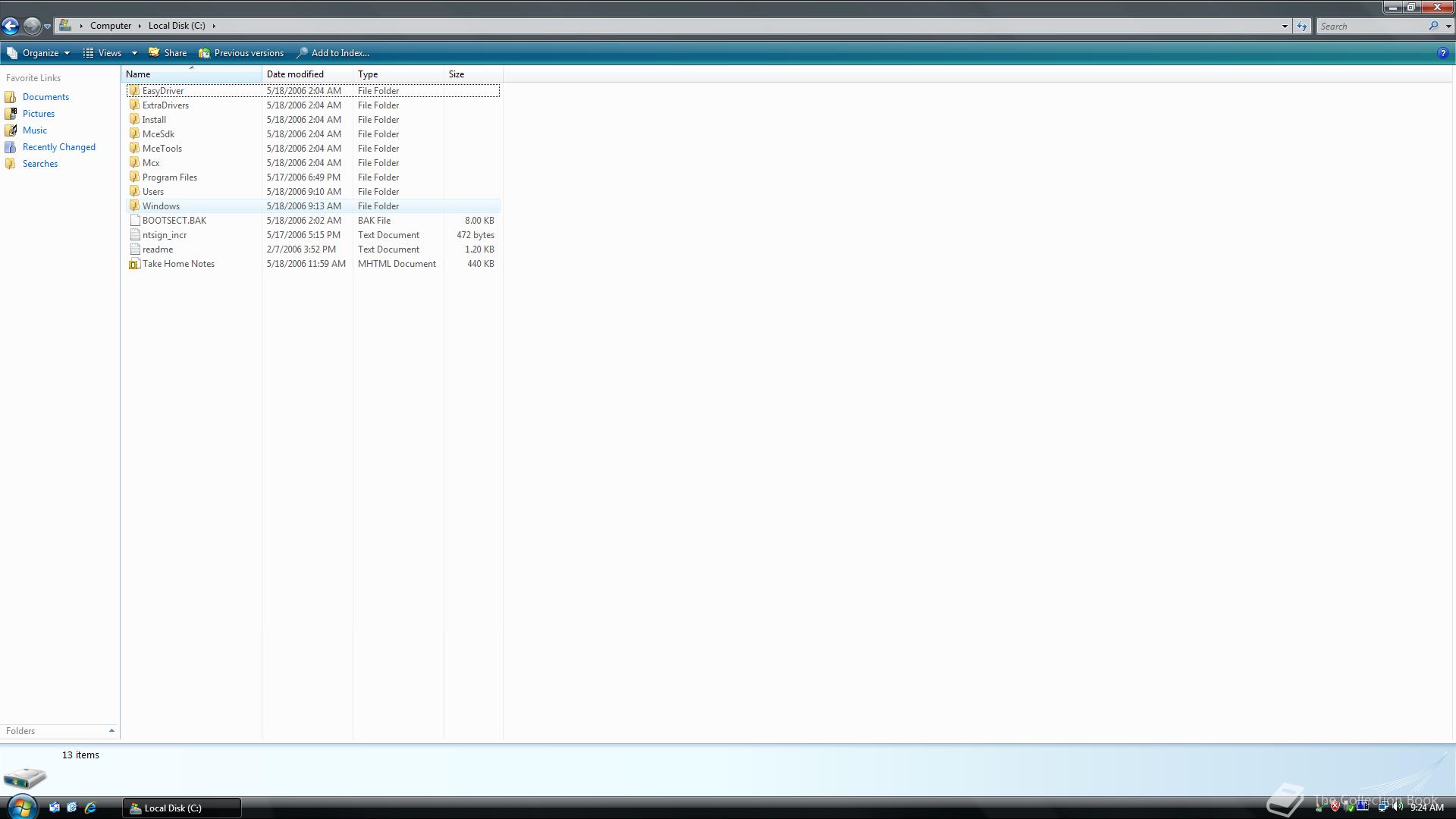Open Internet Explorer from quick launch
The height and width of the screenshot is (819, 1456).
tap(90, 808)
